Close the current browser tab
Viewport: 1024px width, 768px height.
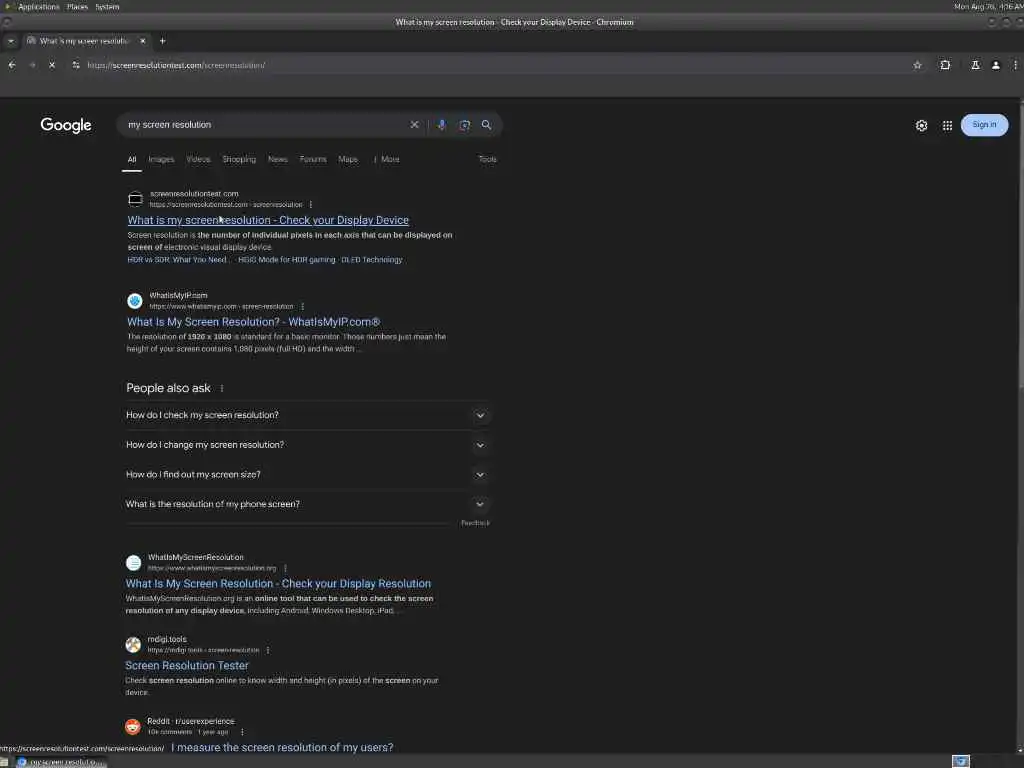tap(143, 41)
